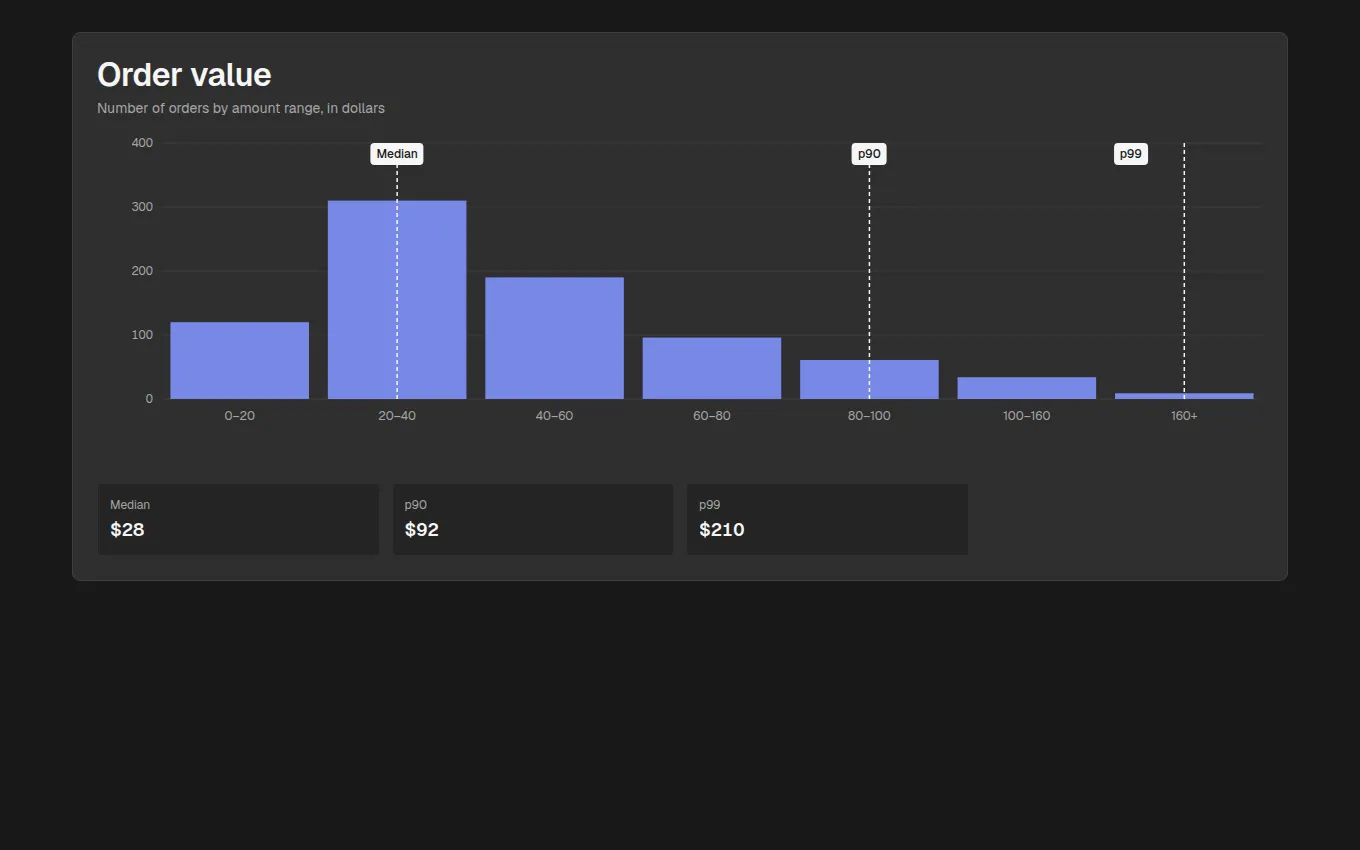The image size is (1360, 850).
Task: Select the "100" y-axis tick label
Action: [142, 335]
